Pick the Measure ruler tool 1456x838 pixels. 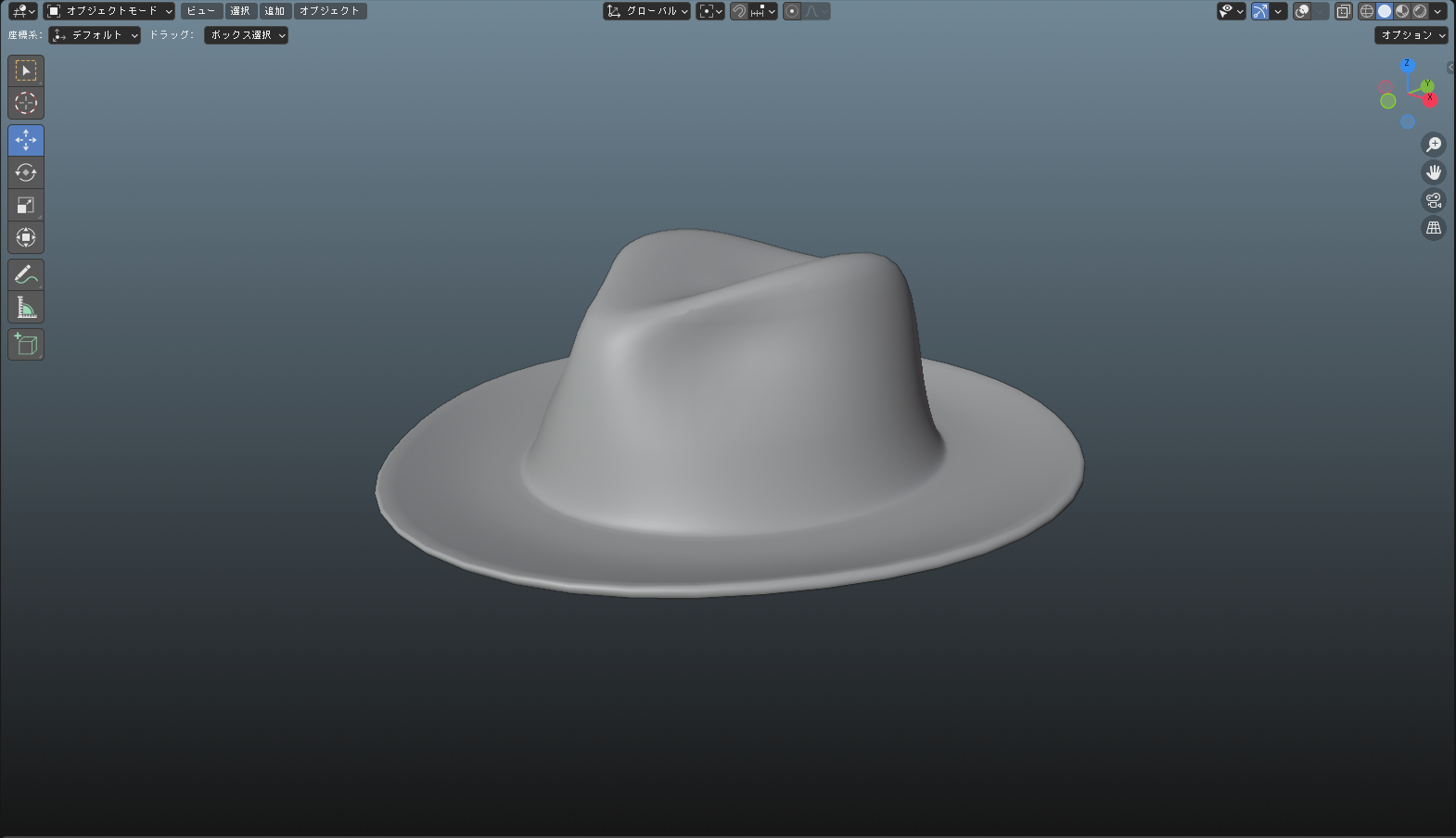coord(26,307)
